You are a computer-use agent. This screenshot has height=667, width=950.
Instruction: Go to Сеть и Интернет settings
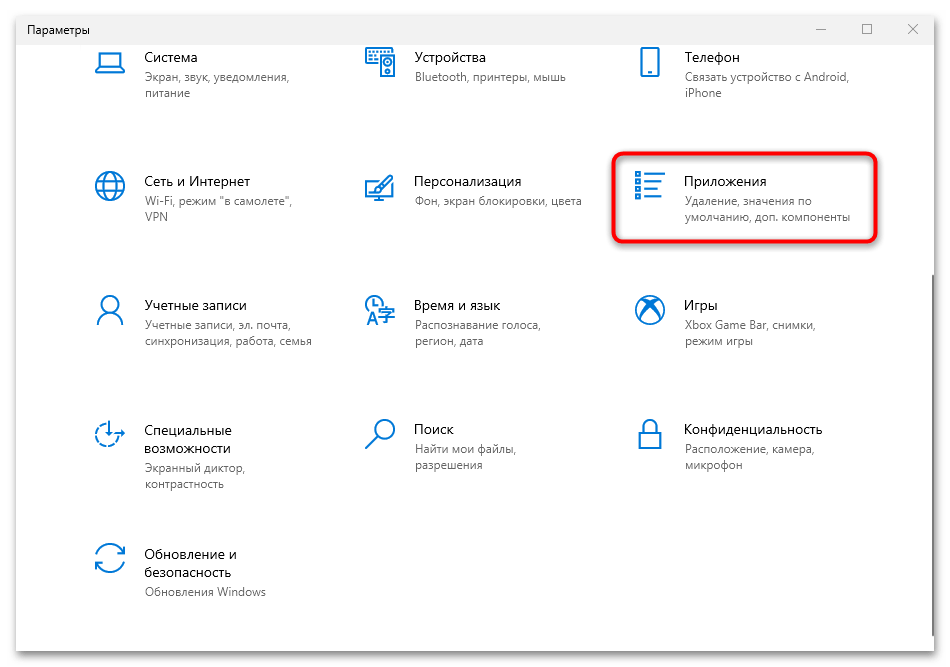point(197,181)
